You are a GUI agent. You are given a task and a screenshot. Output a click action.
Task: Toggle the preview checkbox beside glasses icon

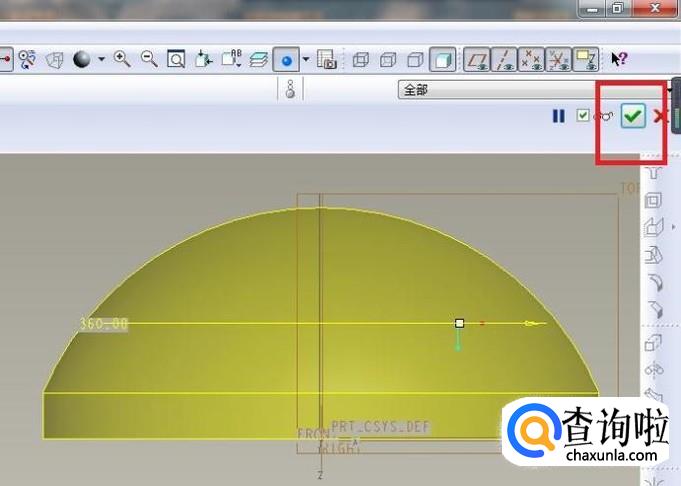583,116
